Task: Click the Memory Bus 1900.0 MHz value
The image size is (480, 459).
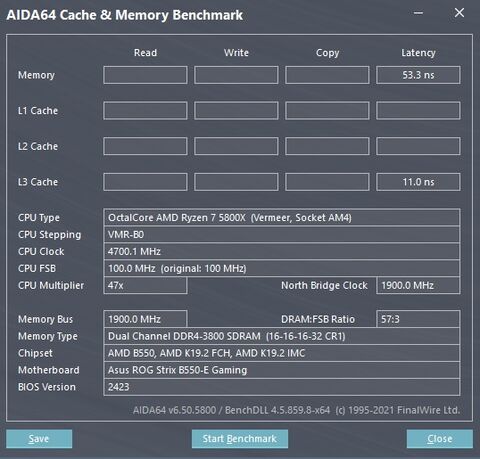Action: 145,319
